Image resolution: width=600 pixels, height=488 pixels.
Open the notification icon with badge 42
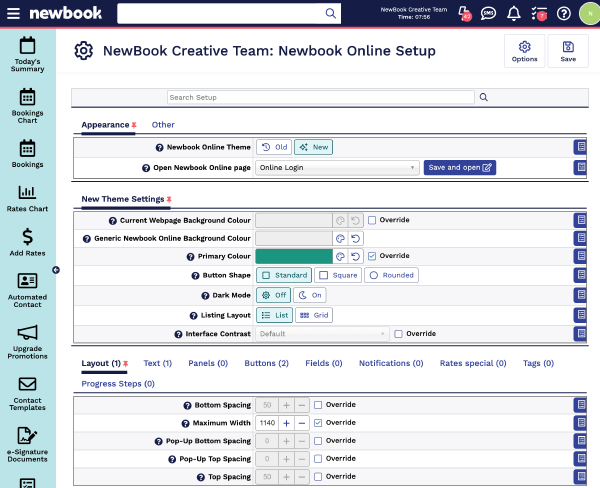(x=465, y=13)
